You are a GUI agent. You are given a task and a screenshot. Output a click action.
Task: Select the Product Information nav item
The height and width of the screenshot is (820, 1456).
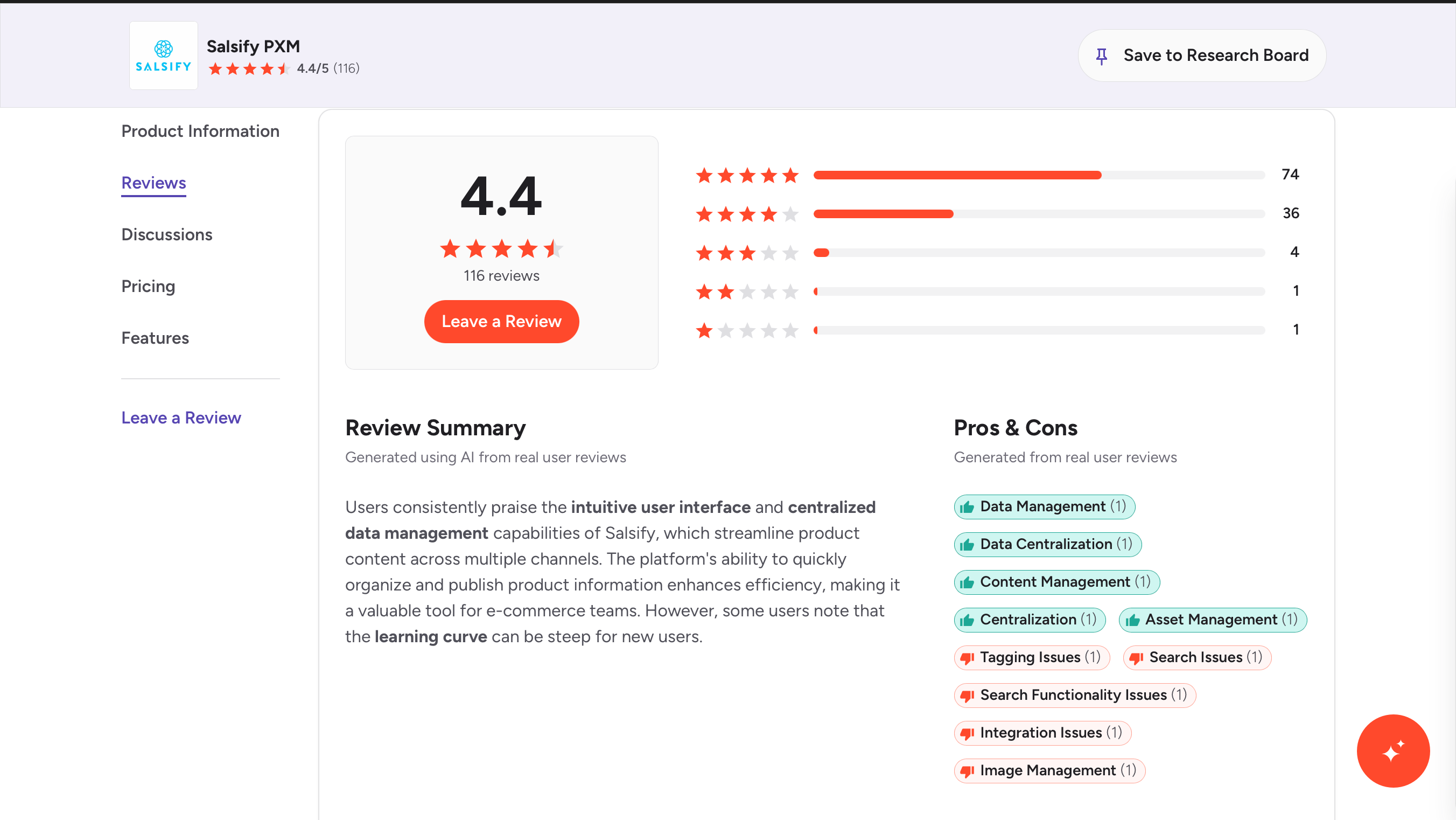(200, 131)
